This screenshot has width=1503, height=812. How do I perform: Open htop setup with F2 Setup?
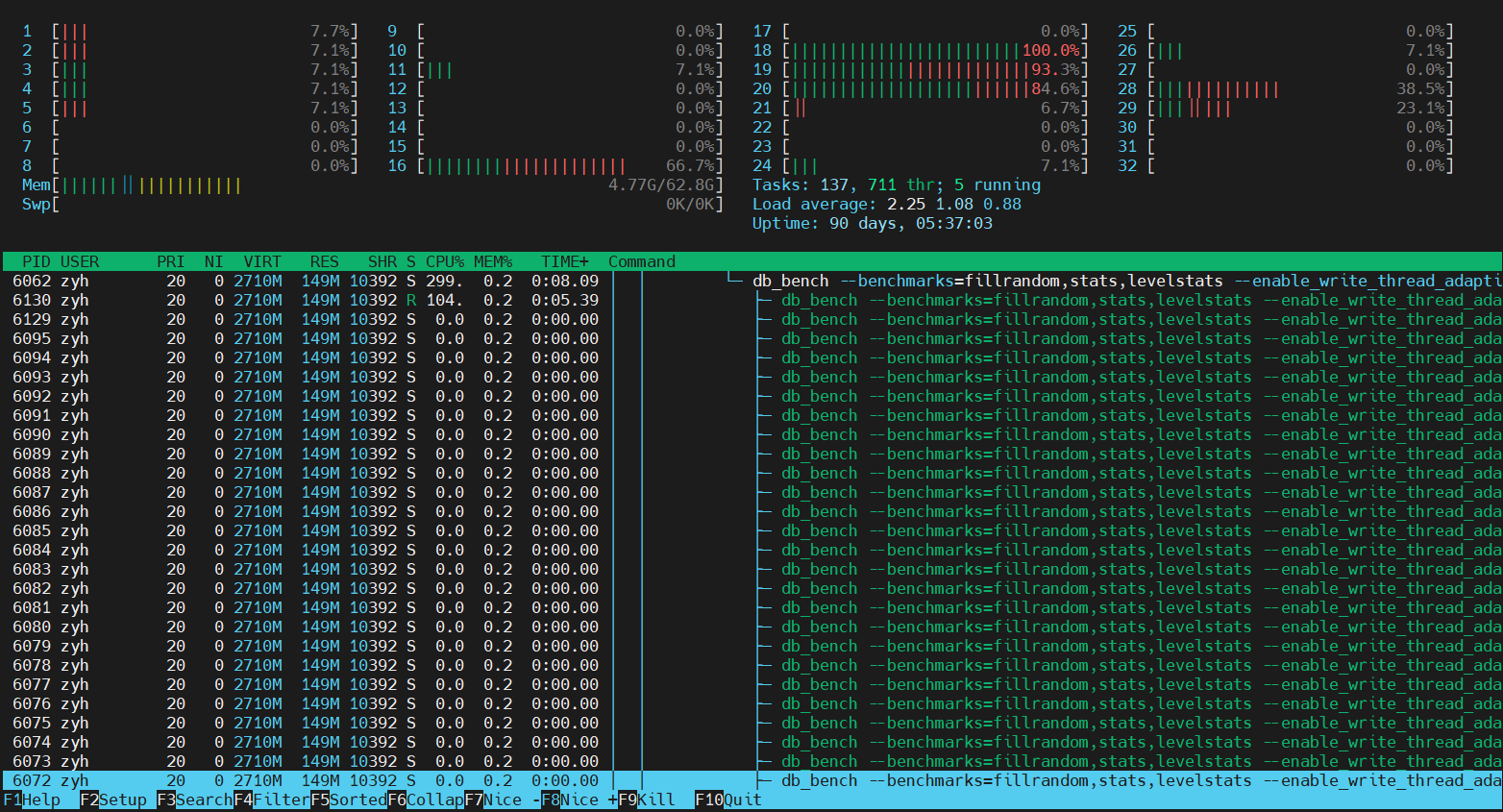[x=113, y=800]
